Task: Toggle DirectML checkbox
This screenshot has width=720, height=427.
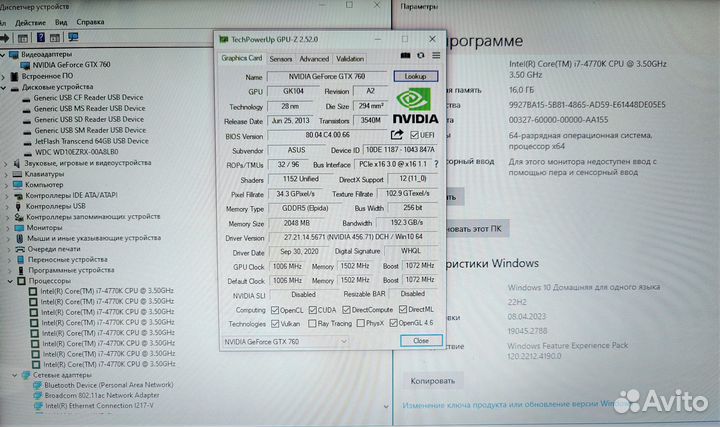Action: click(403, 309)
